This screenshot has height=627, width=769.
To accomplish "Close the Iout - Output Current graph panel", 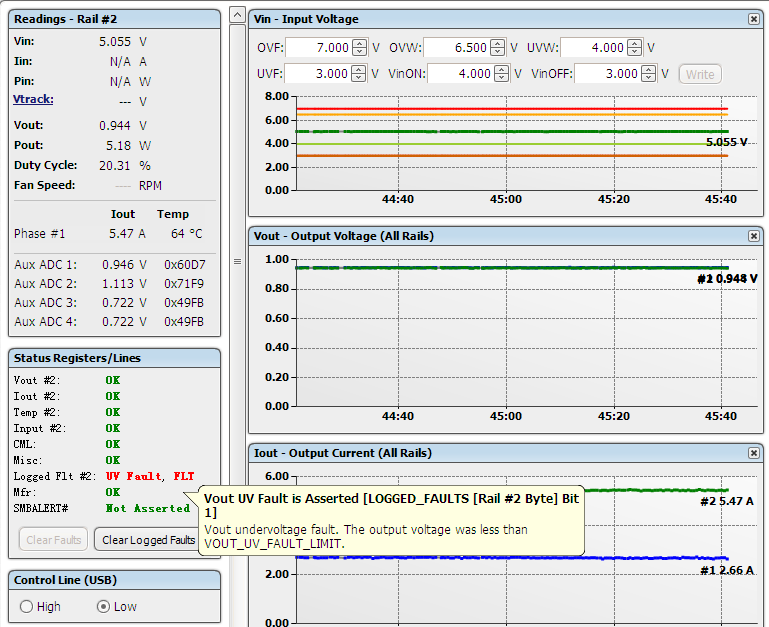I will pos(753,453).
